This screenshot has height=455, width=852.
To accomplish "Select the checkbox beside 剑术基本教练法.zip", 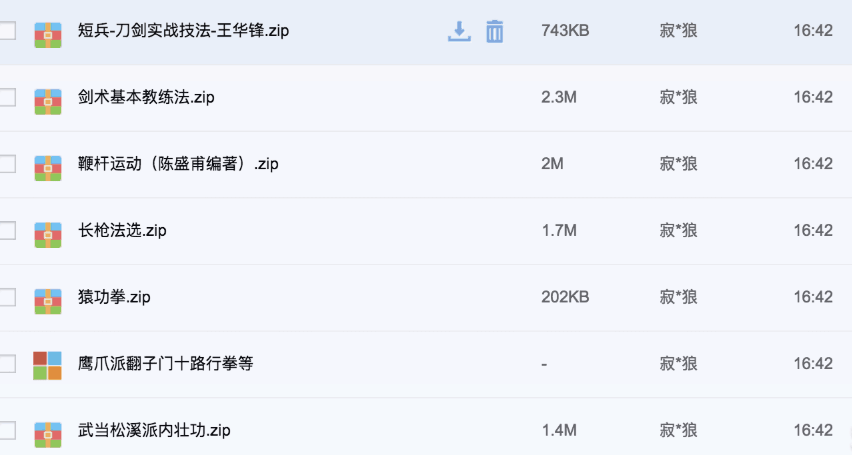I will click(7, 97).
